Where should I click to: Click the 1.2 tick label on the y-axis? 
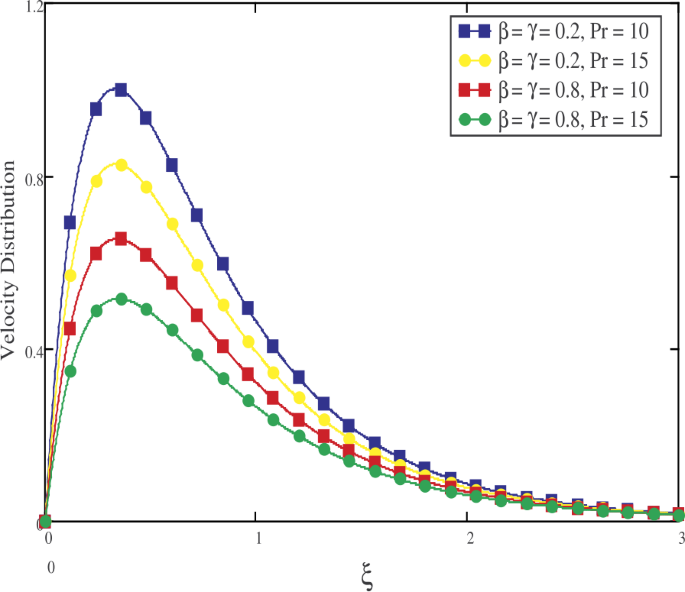click(x=35, y=7)
